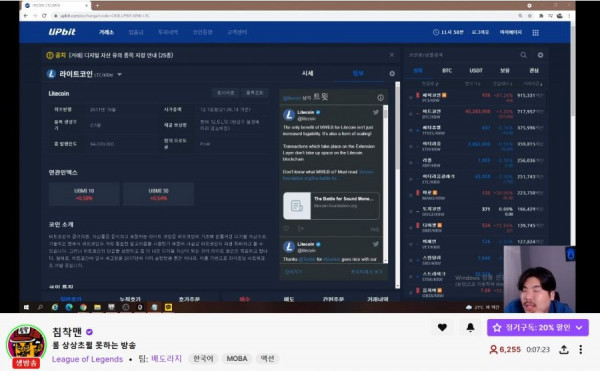Screen dimensions: 600x371
Task: Toggle stream notifications bell
Action: 470,327
